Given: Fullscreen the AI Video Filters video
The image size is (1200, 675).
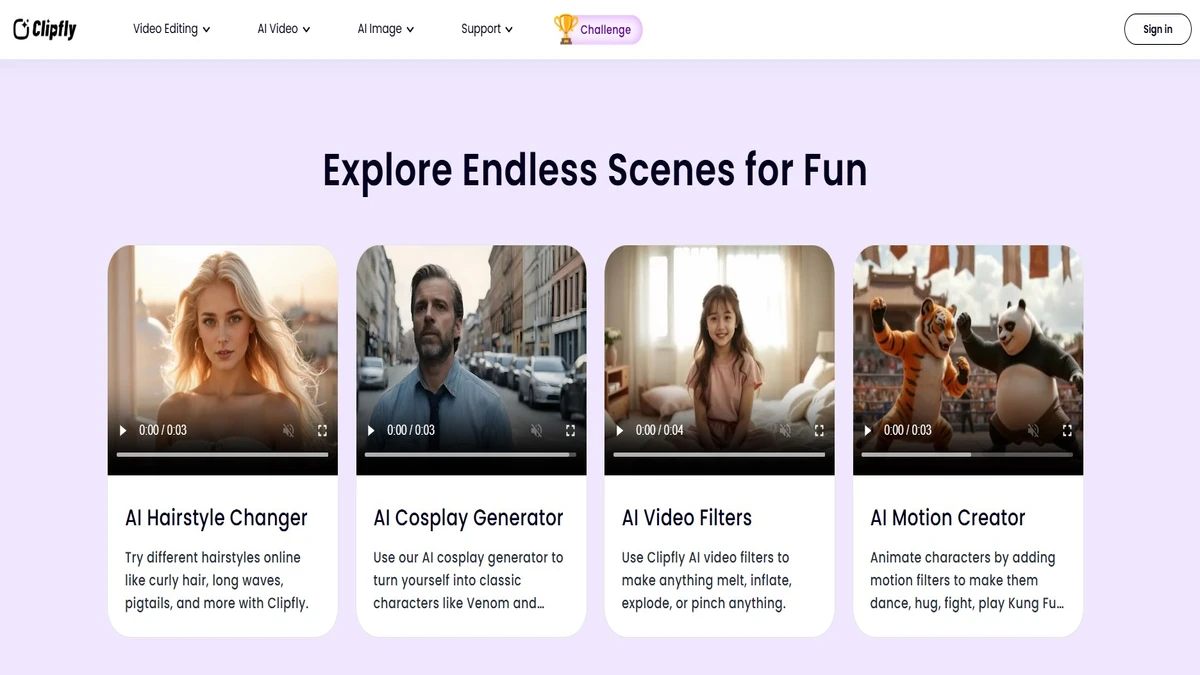Looking at the screenshot, I should (x=819, y=430).
